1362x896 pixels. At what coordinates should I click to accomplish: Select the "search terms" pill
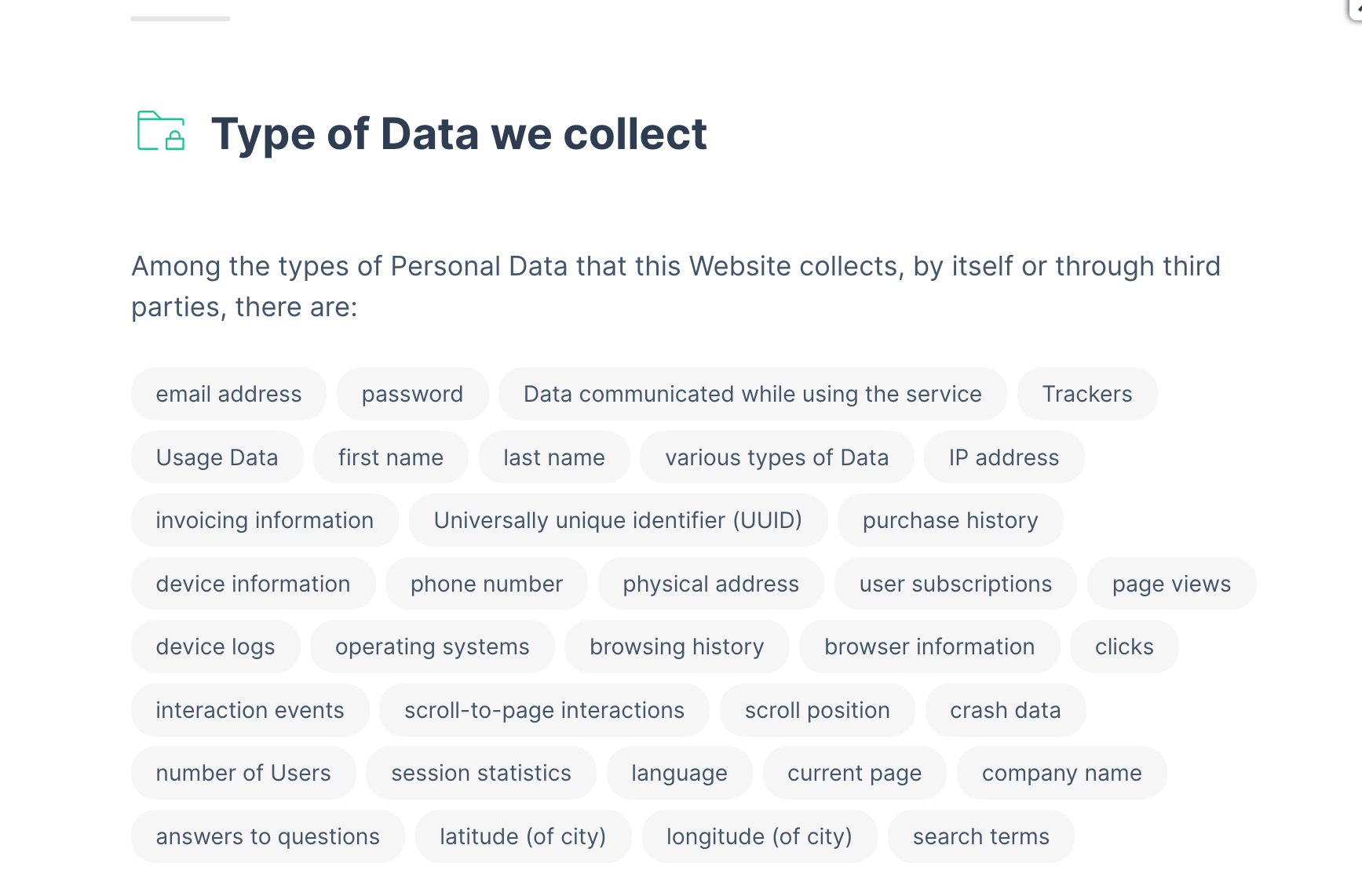pos(980,836)
